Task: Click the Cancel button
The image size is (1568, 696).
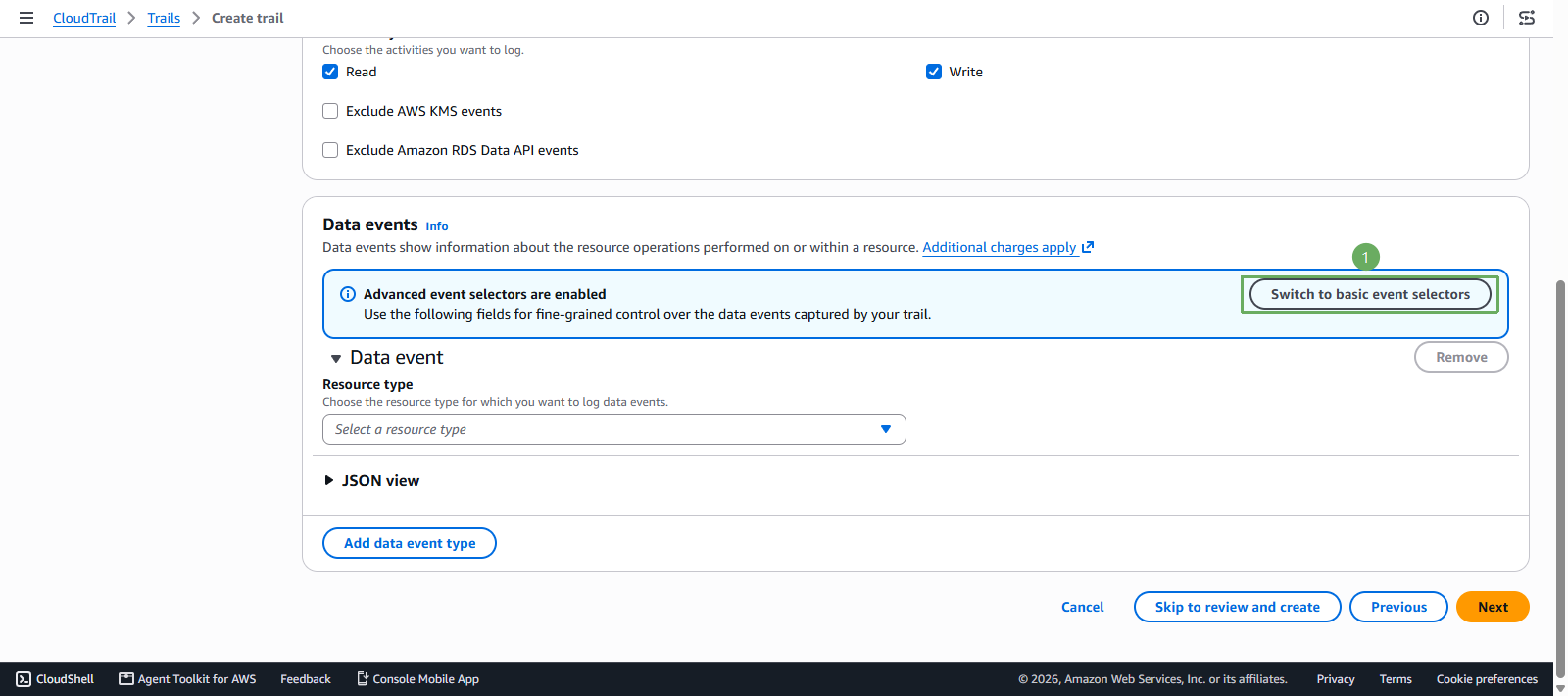Action: tap(1083, 607)
